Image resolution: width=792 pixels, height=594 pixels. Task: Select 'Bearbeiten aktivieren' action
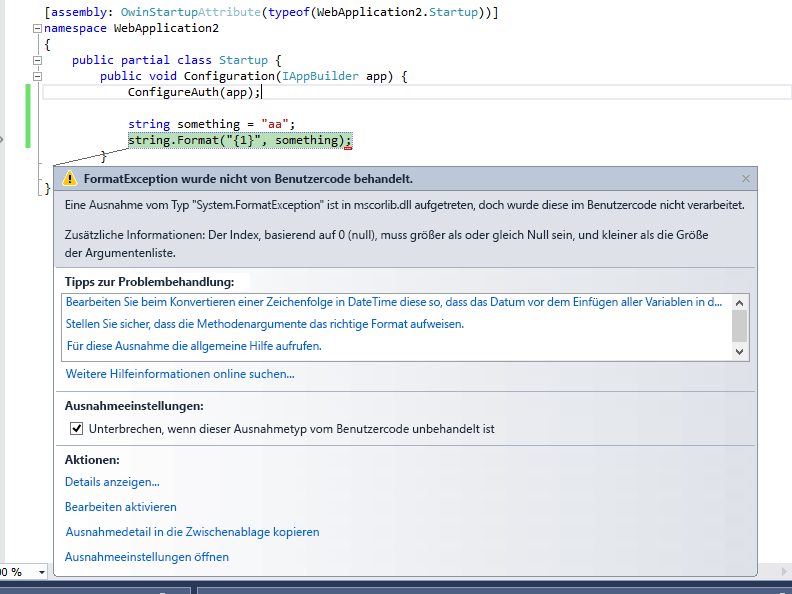click(x=121, y=507)
